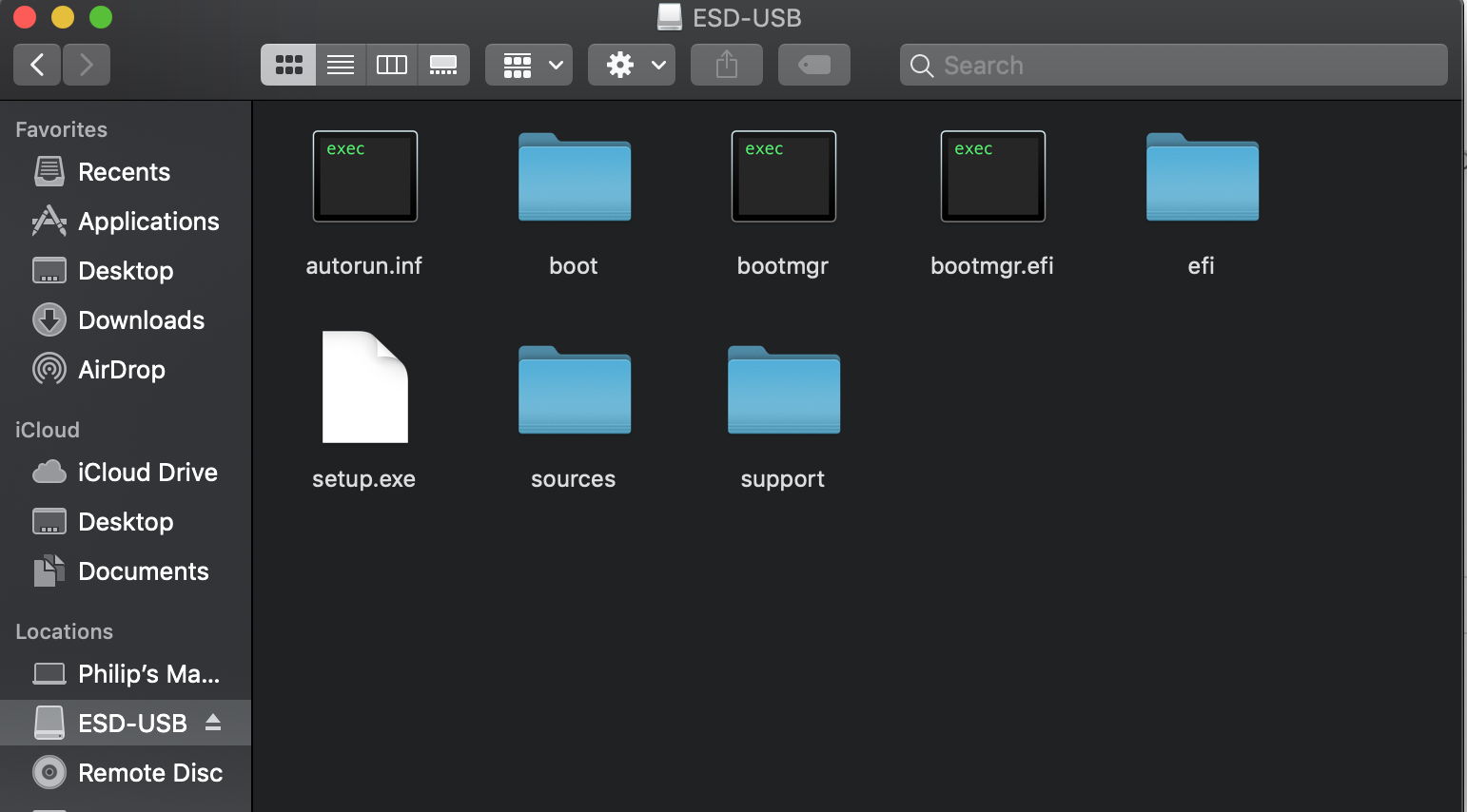Eject the ESD-USB drive
Viewport: 1467px width, 812px height.
tap(213, 724)
